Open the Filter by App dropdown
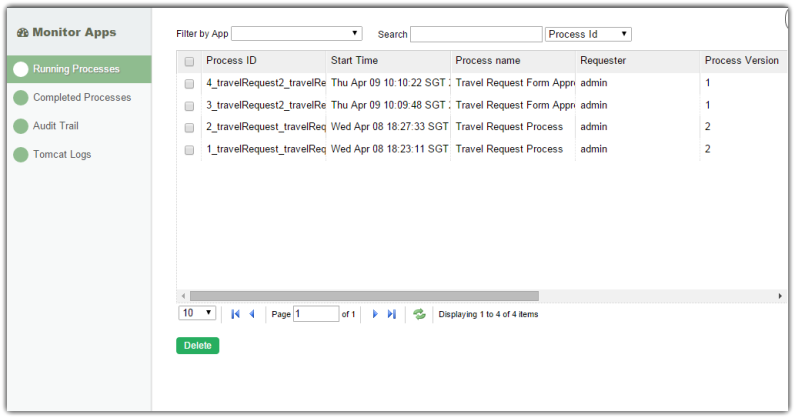 (297, 34)
